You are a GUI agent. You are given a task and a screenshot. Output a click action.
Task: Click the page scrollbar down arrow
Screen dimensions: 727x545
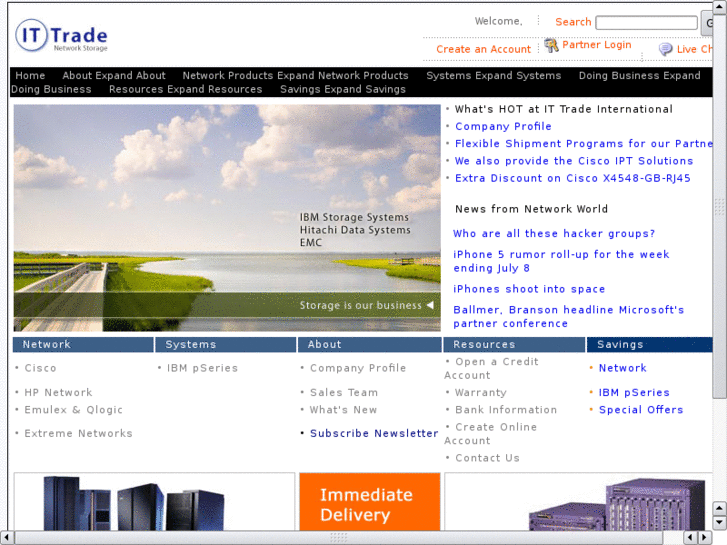click(719, 522)
